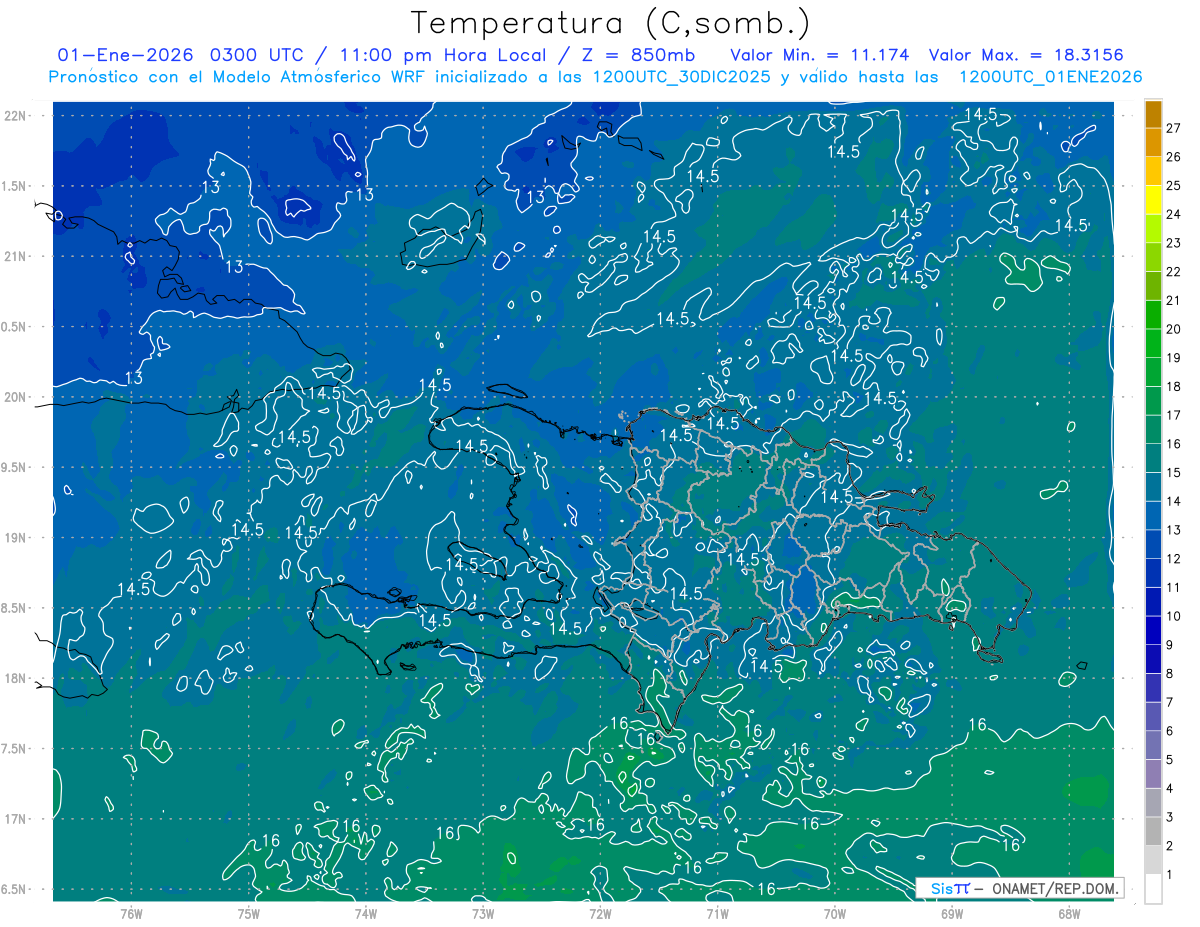
Task: Click the color scale label 20
Action: [x=1175, y=329]
